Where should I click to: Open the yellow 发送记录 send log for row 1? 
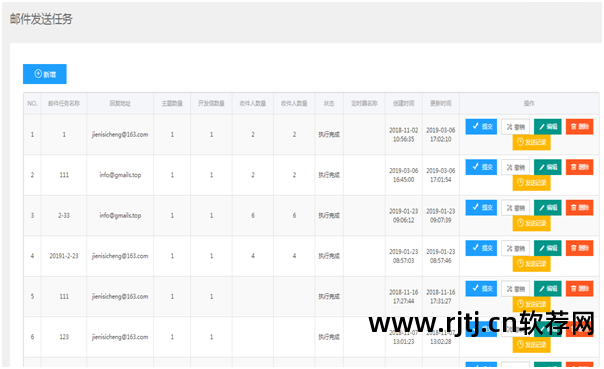point(532,142)
